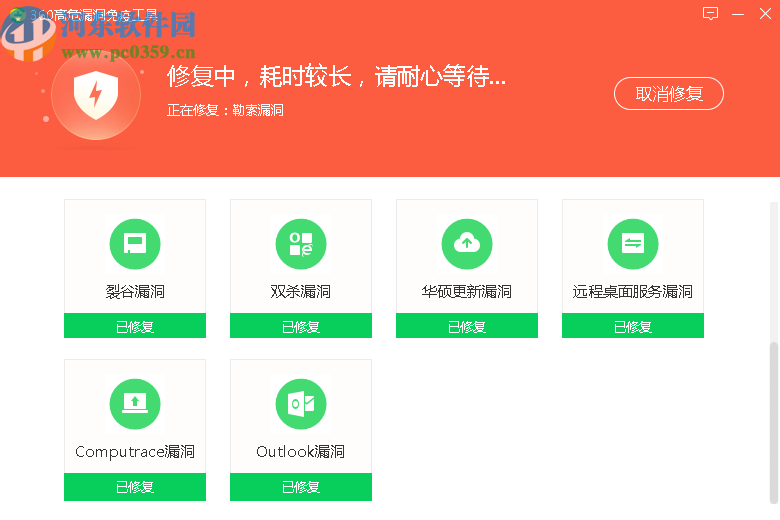Minimize the 360 vulnerability tool window
Viewport: 780px width, 520px height.
pos(738,14)
